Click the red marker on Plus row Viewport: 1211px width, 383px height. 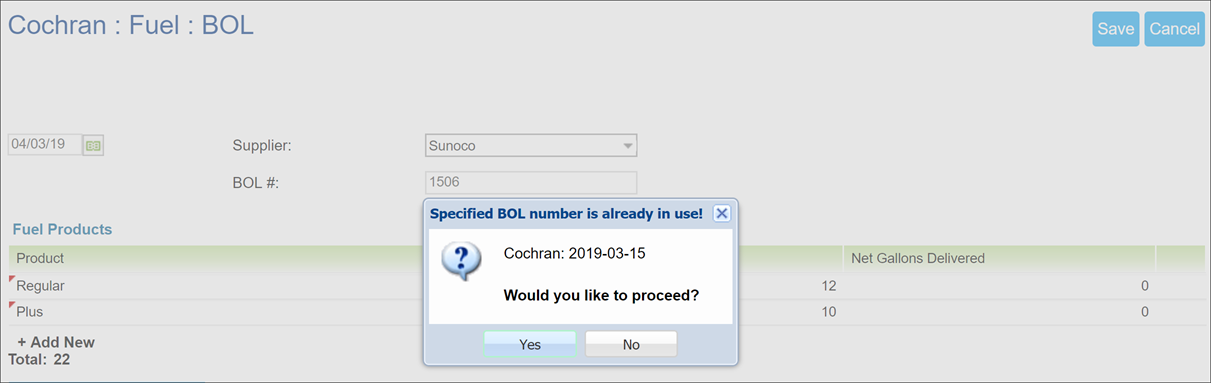pos(13,305)
